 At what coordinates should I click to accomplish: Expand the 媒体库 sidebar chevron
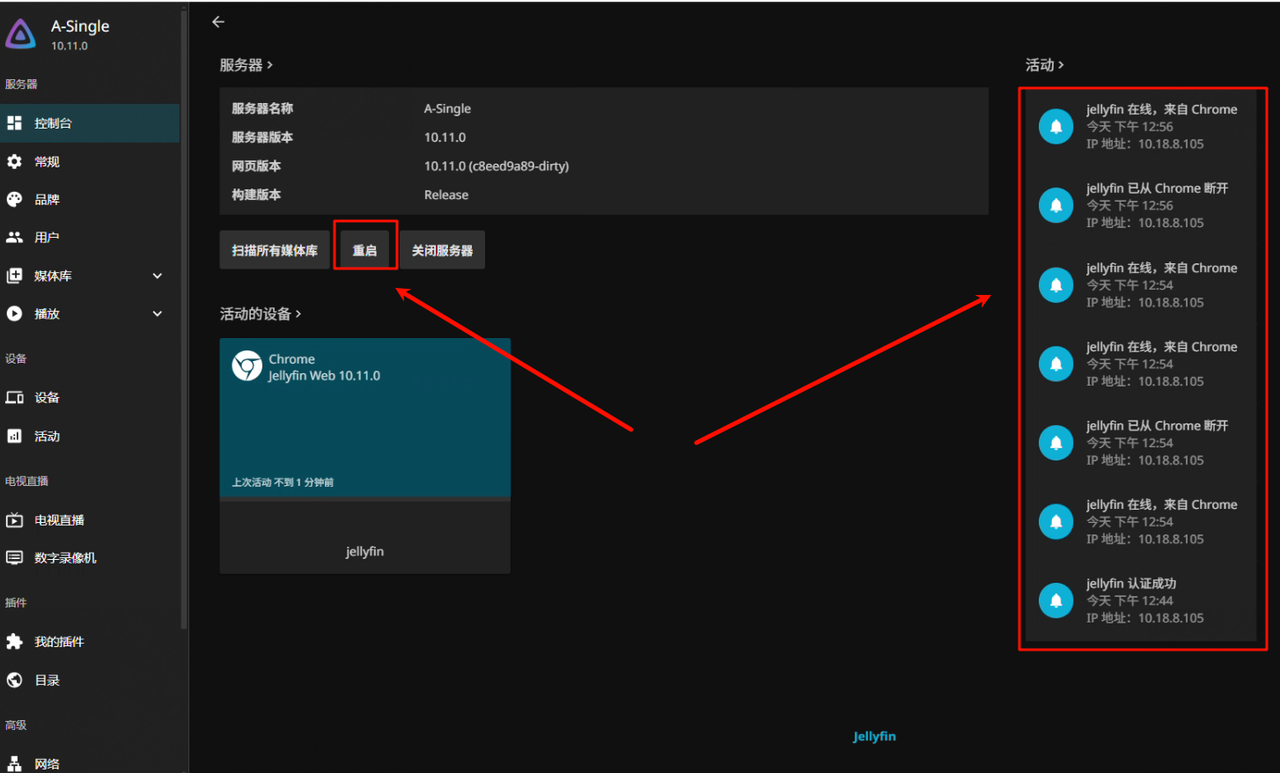[157, 275]
